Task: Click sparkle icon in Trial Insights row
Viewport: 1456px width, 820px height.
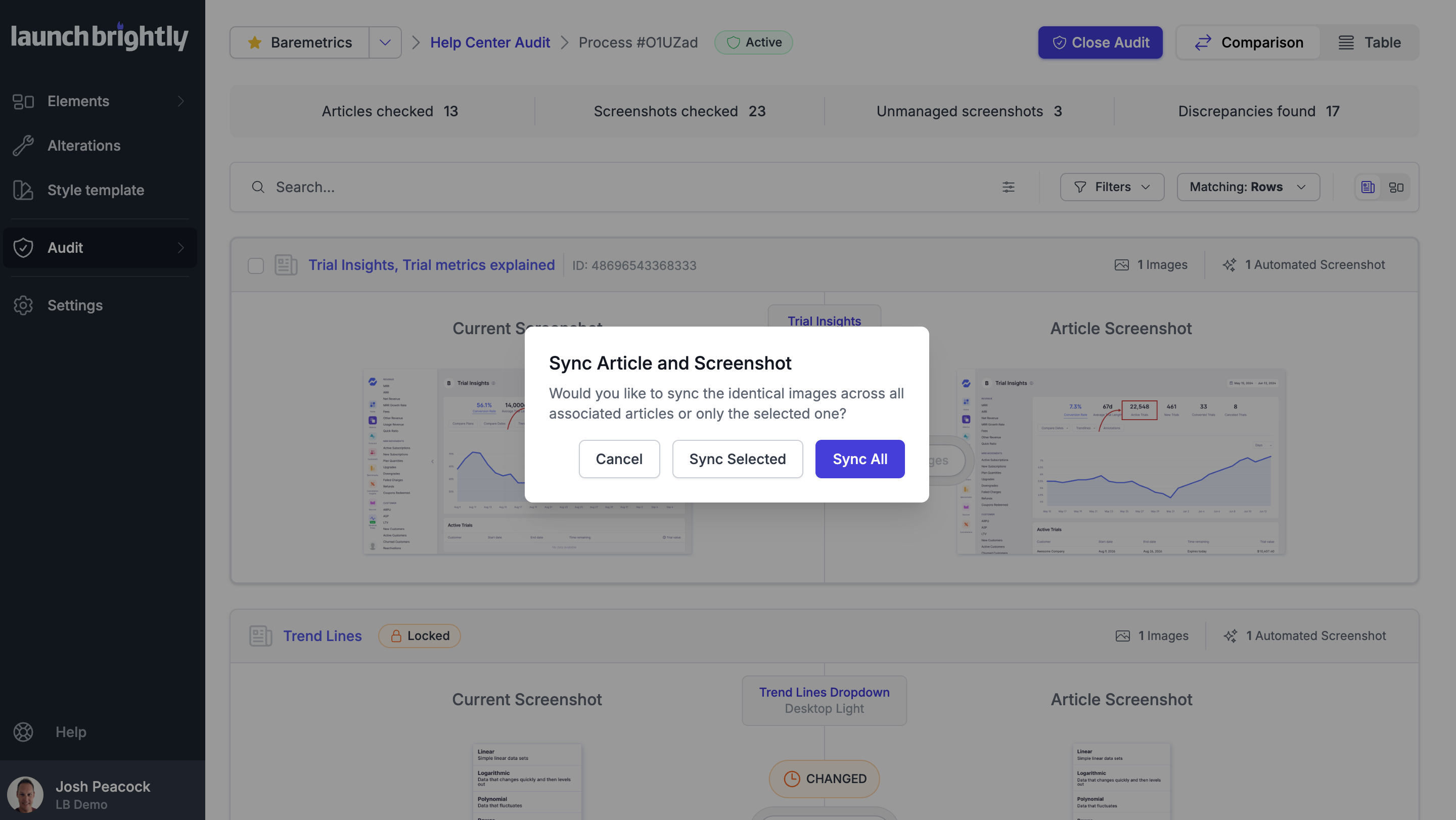Action: (x=1230, y=265)
